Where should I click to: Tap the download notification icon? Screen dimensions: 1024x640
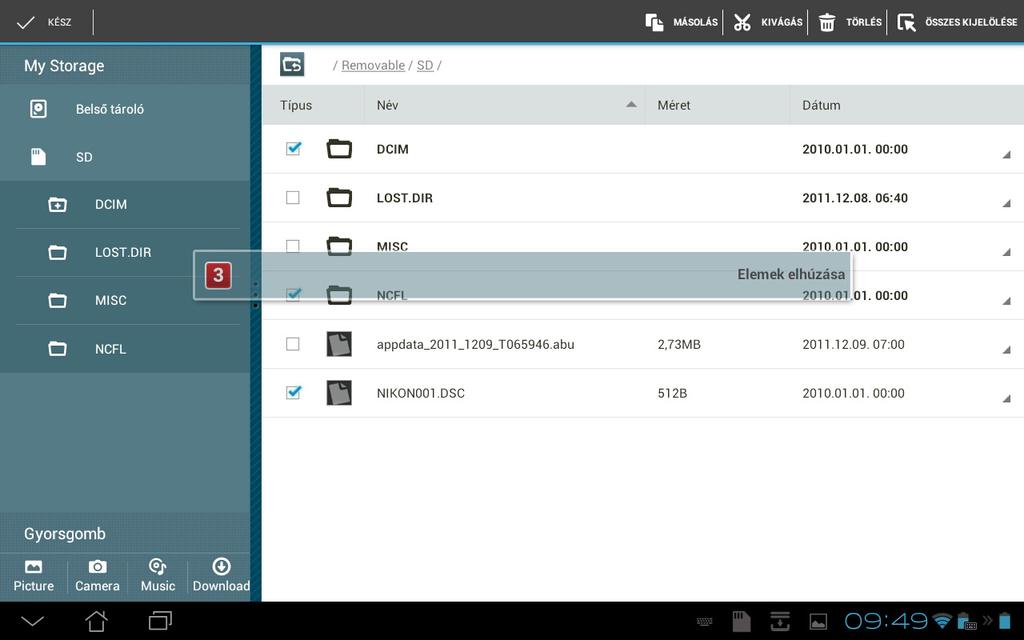(780, 621)
